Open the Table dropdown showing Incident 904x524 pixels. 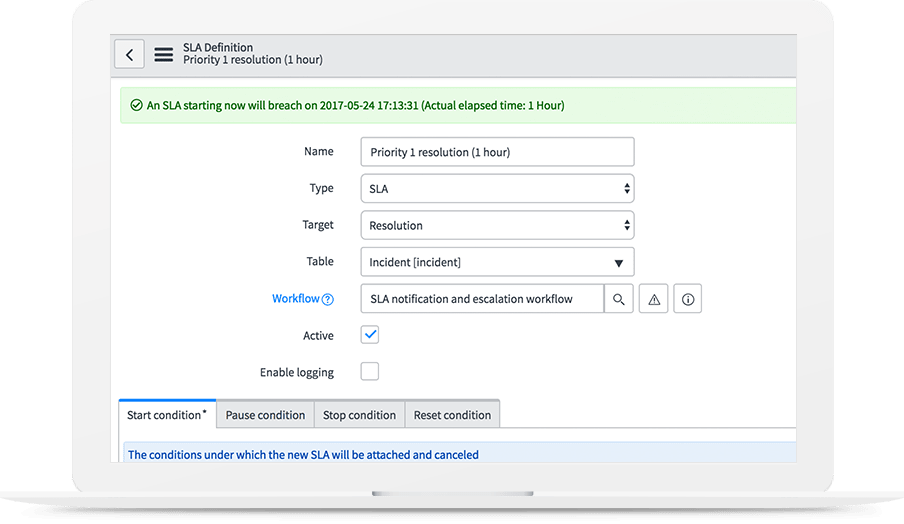[497, 262]
